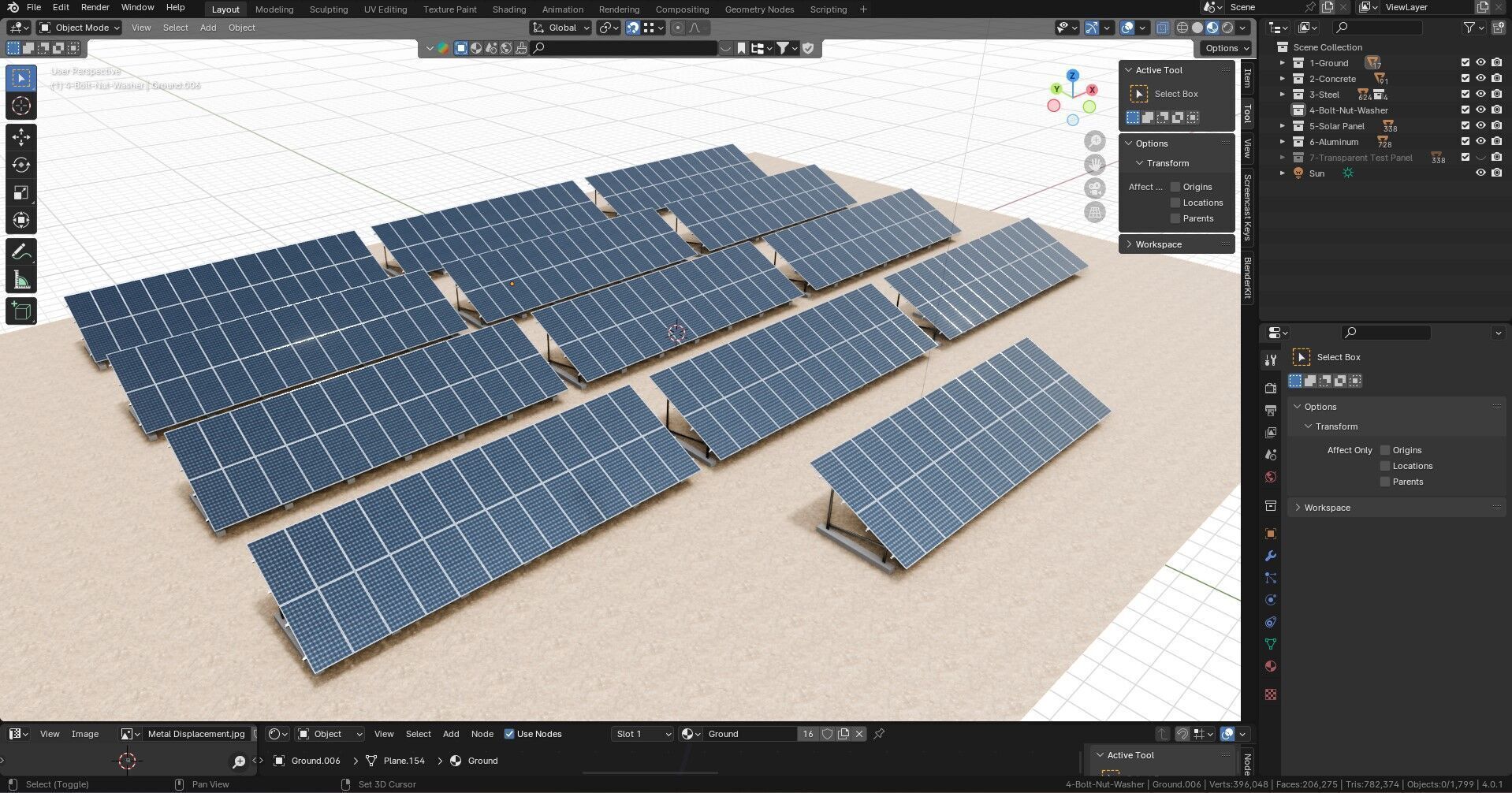The image size is (1512, 793).
Task: Click Ground.006 breadcrumb in node editor
Action: coord(315,761)
